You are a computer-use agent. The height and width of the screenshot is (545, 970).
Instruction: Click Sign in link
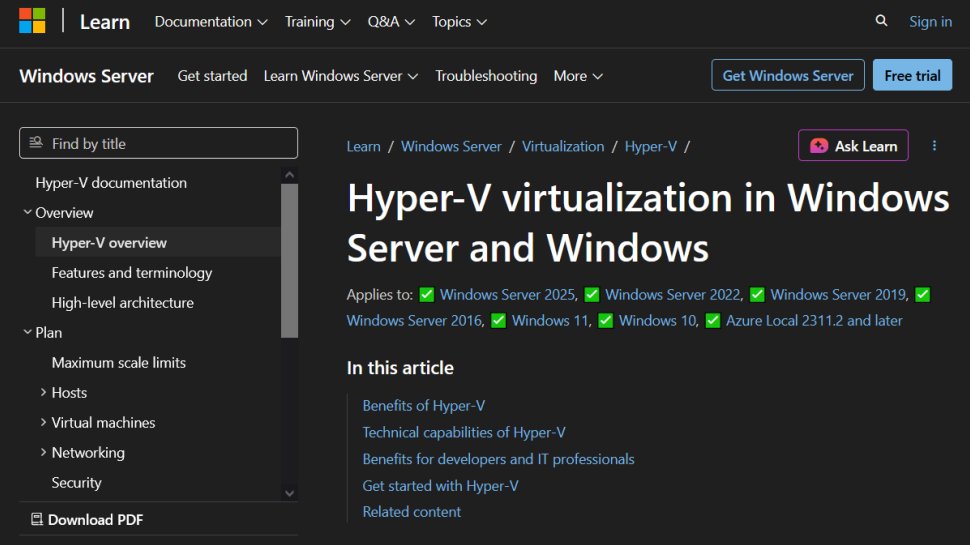click(930, 22)
